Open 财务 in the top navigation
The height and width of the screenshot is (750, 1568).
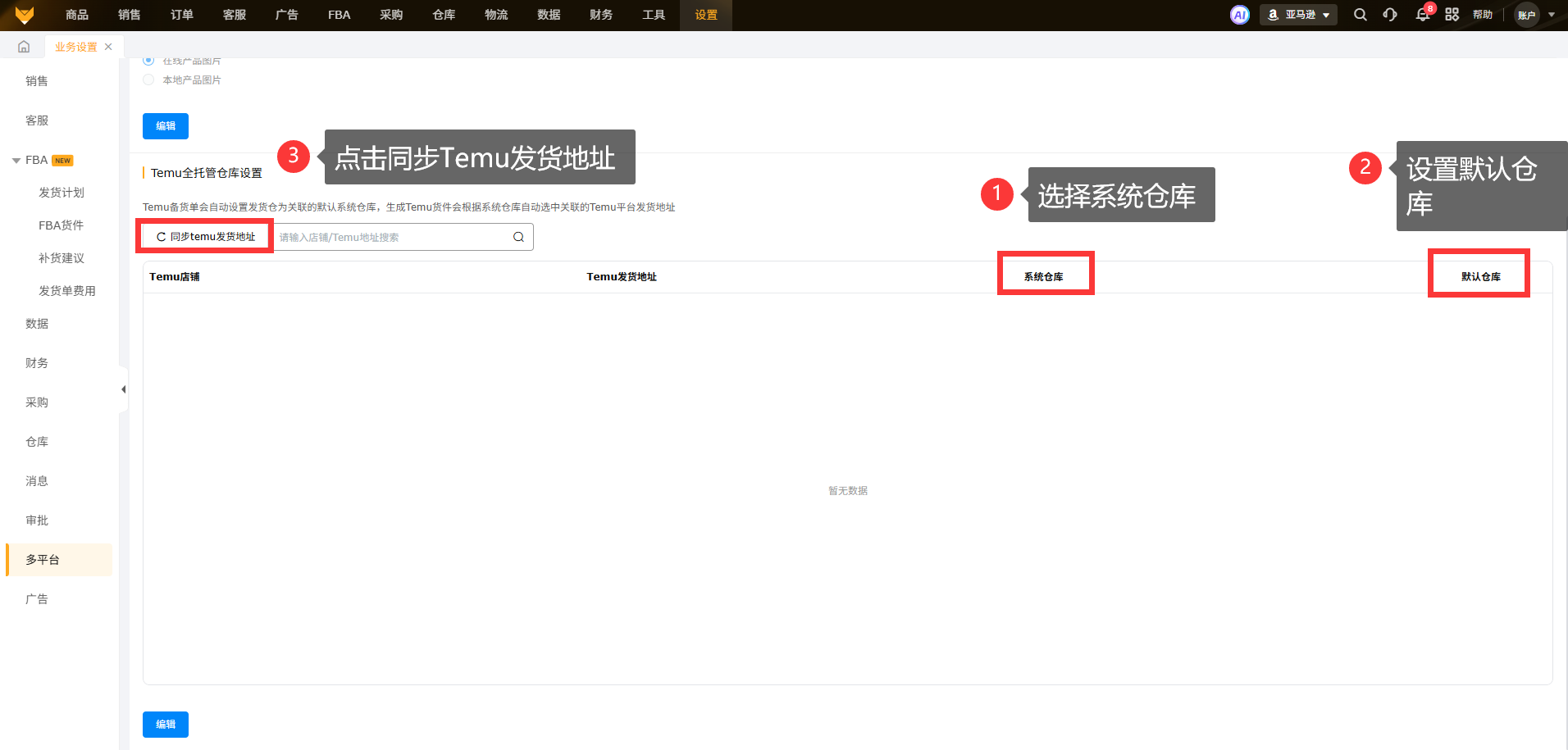[601, 15]
